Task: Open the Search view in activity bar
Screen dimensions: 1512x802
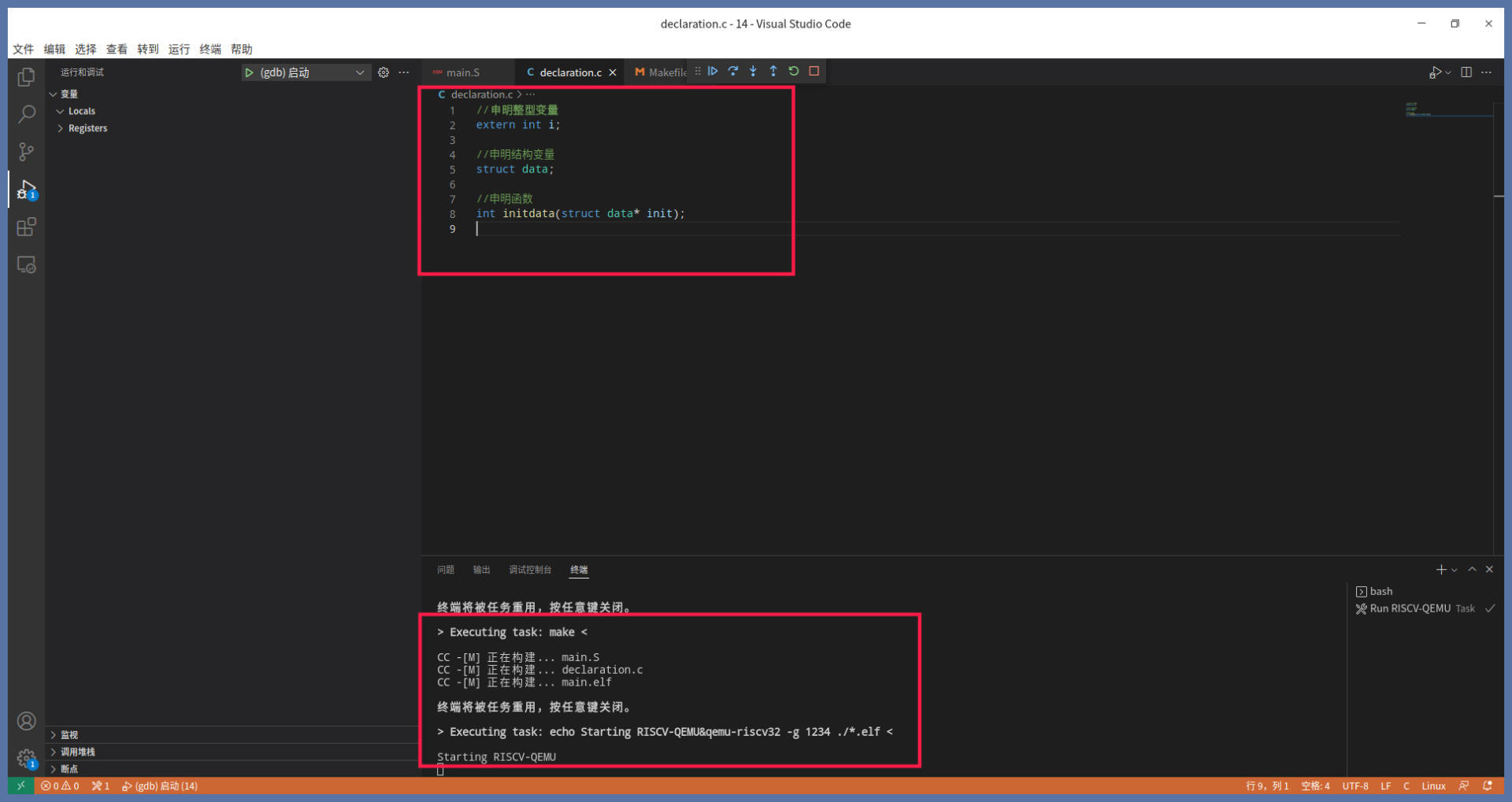Action: pyautogui.click(x=26, y=115)
